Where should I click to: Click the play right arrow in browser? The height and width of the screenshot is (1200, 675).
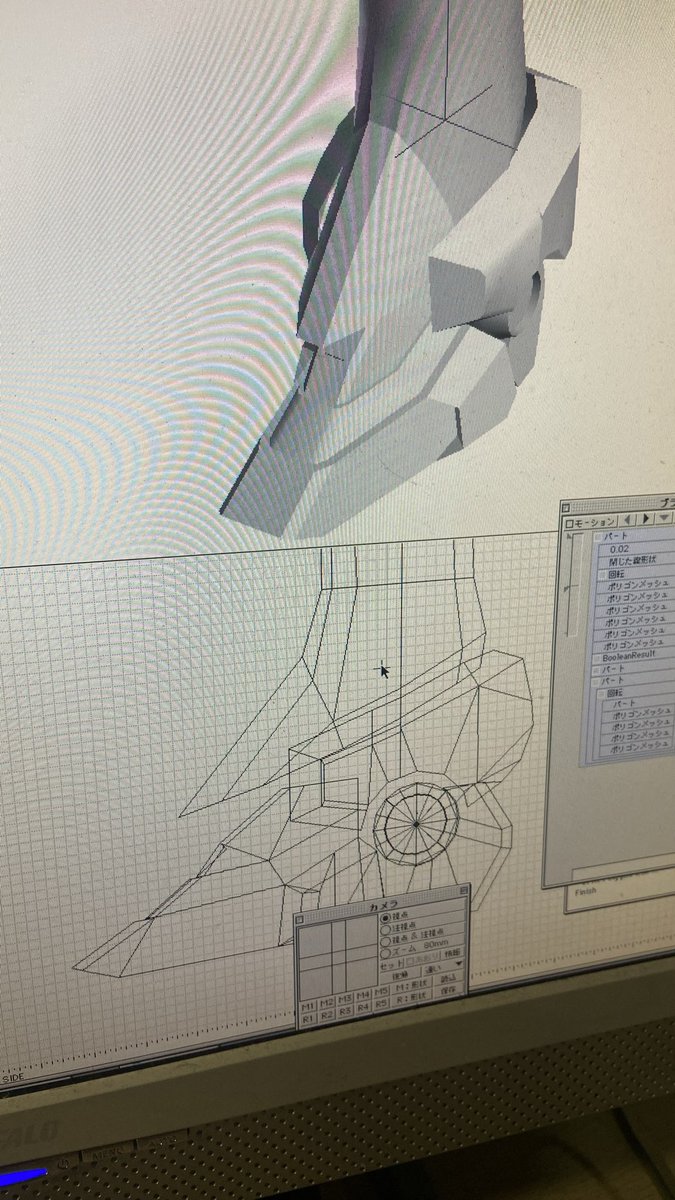(x=646, y=518)
